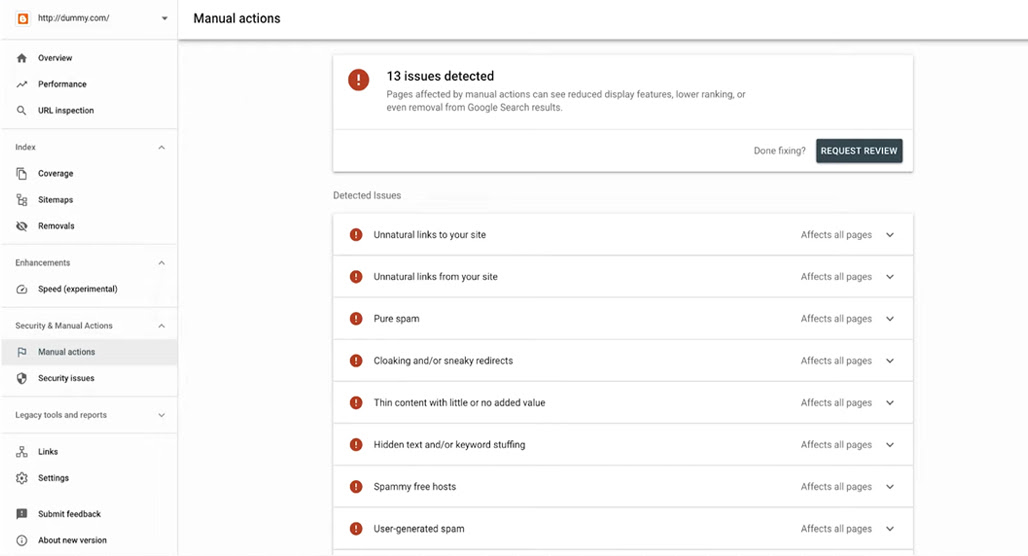The height and width of the screenshot is (556, 1028).
Task: Click the error icon beside Thin content row
Action: click(355, 403)
